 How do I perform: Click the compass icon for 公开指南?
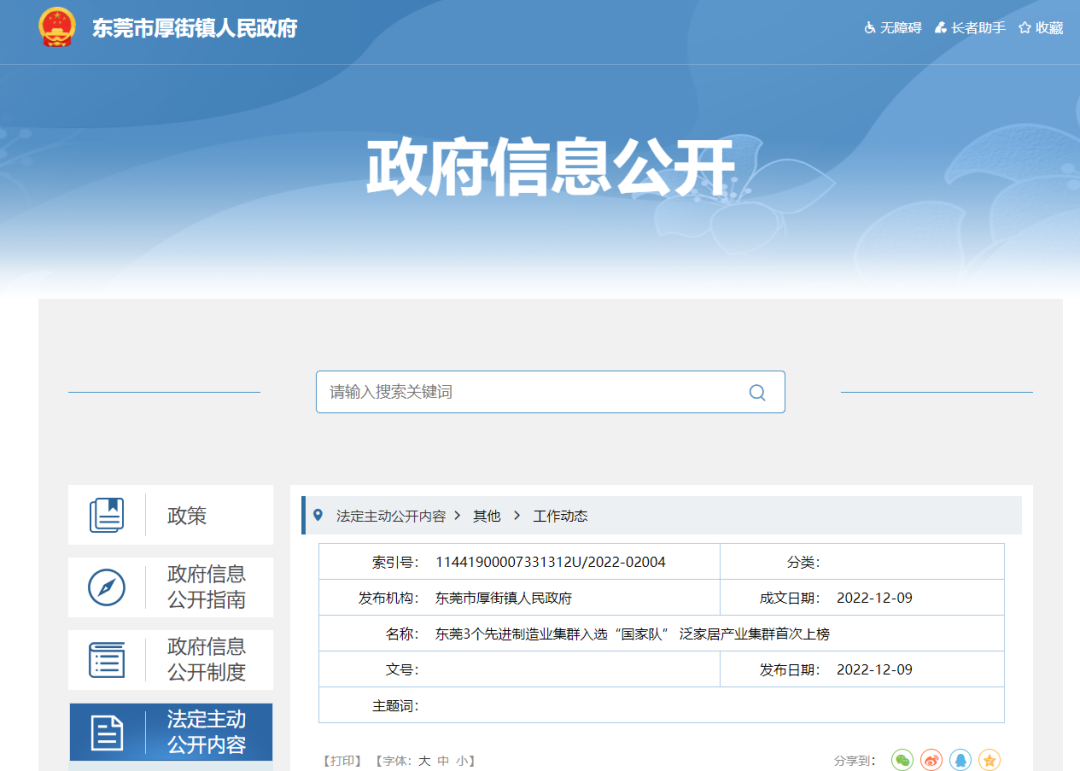(107, 587)
